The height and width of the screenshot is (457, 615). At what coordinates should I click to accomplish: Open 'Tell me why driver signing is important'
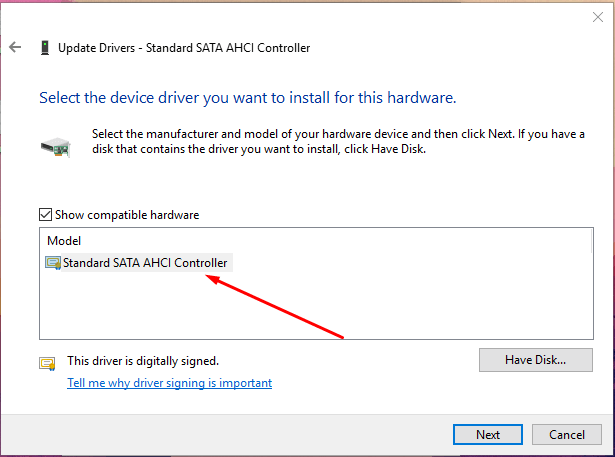[169, 382]
